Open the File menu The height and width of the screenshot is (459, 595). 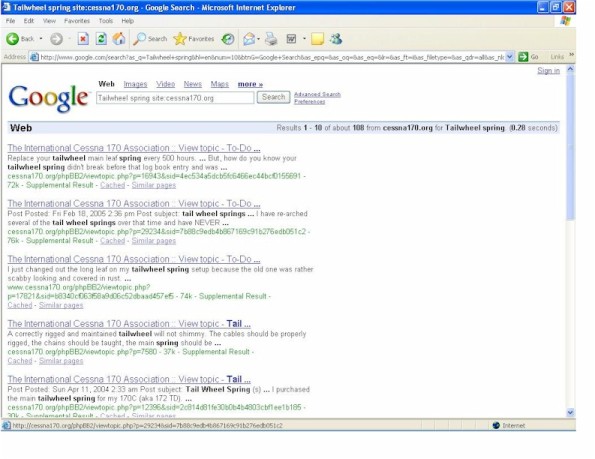pyautogui.click(x=11, y=21)
